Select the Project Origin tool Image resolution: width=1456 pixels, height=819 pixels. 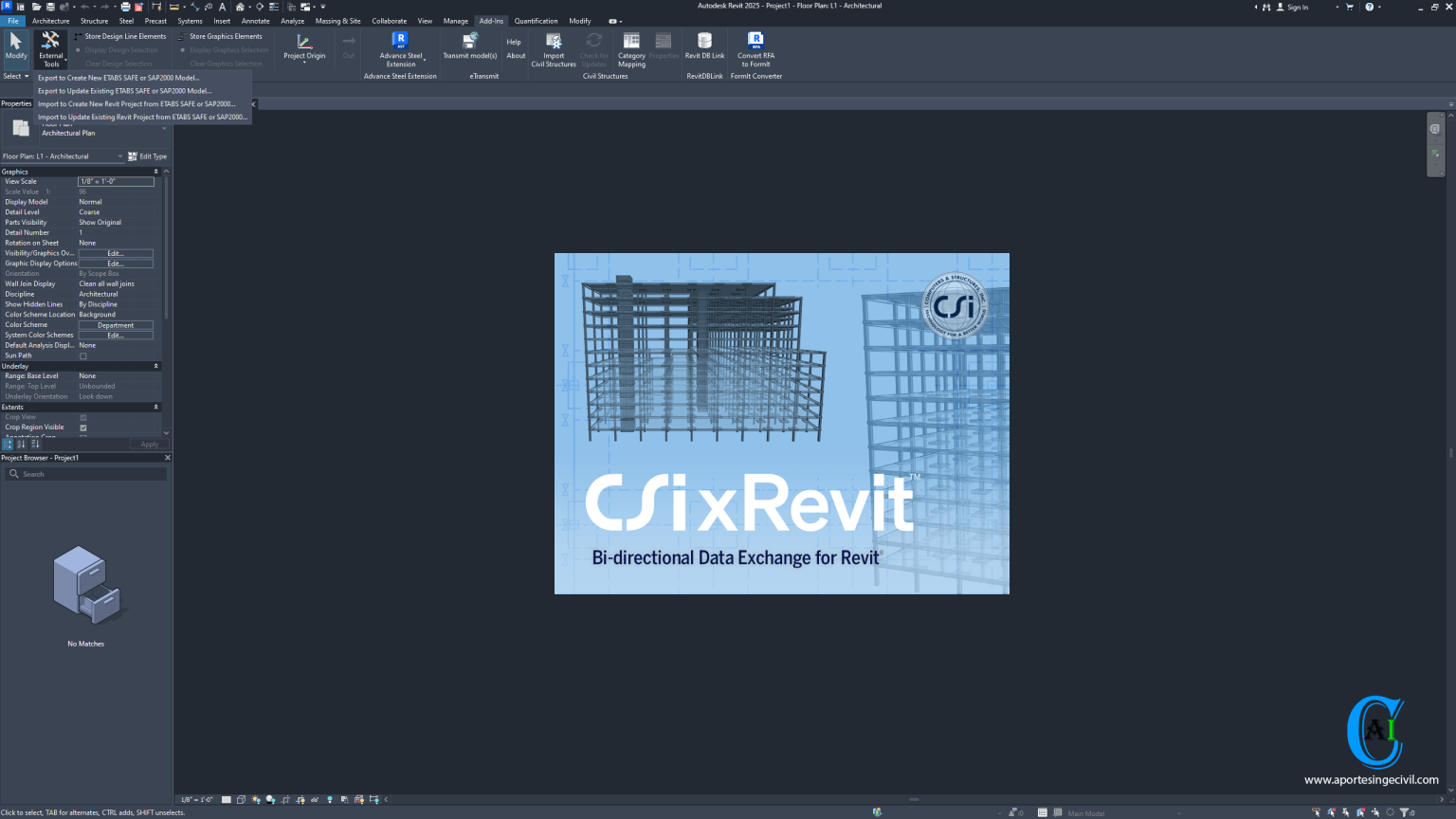pos(304,47)
